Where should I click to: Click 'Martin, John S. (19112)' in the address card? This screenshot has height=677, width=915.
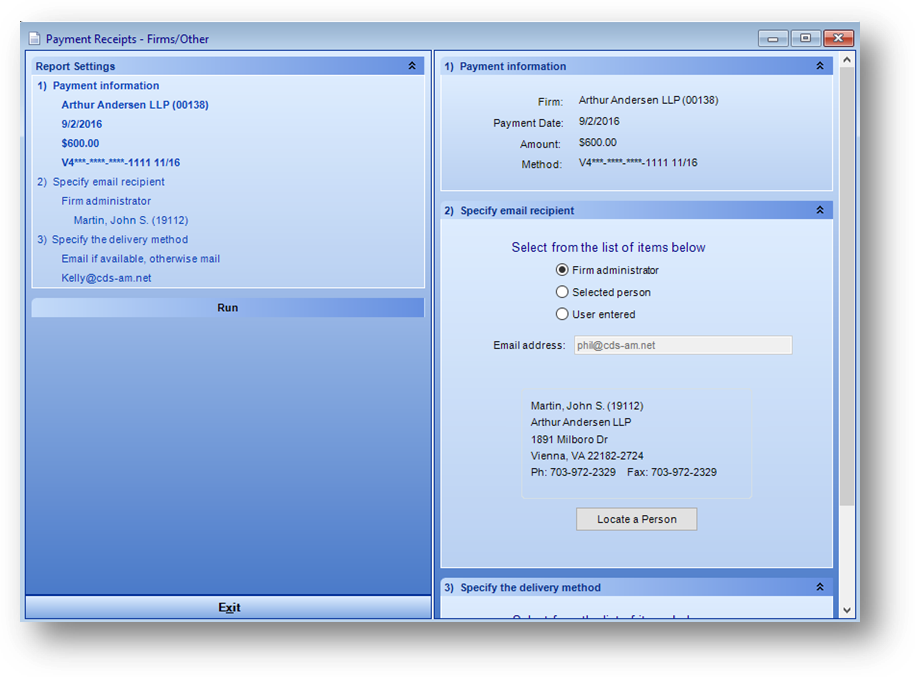[587, 406]
